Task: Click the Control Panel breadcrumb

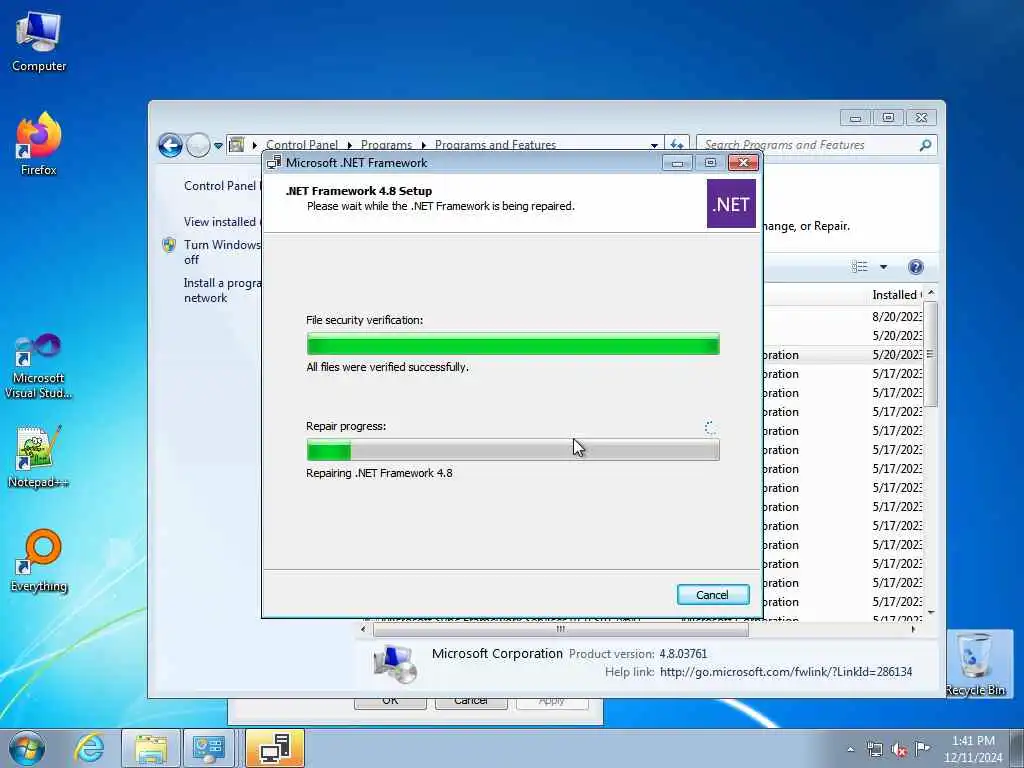Action: [x=302, y=144]
